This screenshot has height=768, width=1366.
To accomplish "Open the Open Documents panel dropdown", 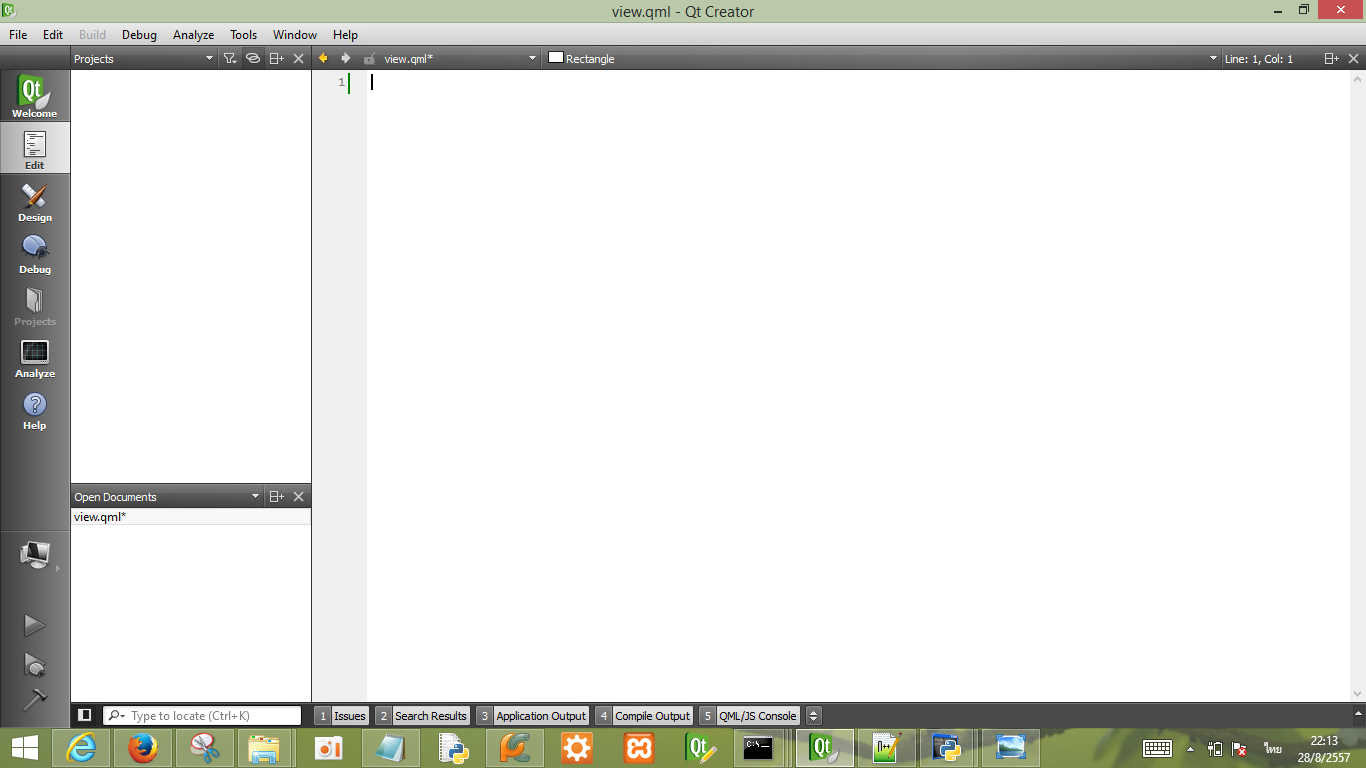I will pos(255,496).
